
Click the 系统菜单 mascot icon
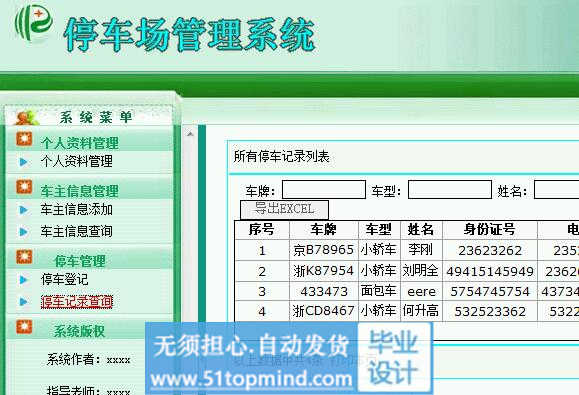point(27,118)
